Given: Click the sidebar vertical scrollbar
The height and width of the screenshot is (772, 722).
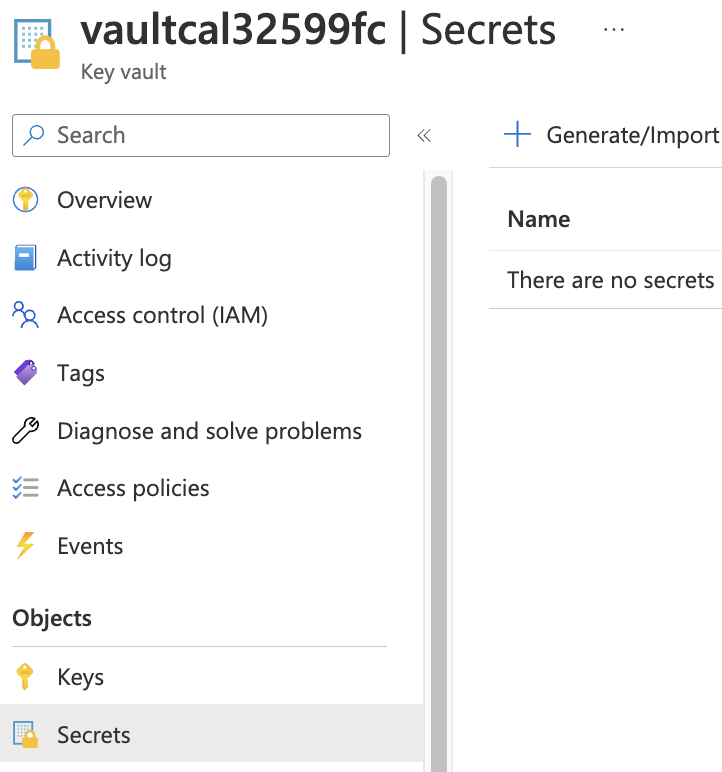Looking at the screenshot, I should pos(439,474).
